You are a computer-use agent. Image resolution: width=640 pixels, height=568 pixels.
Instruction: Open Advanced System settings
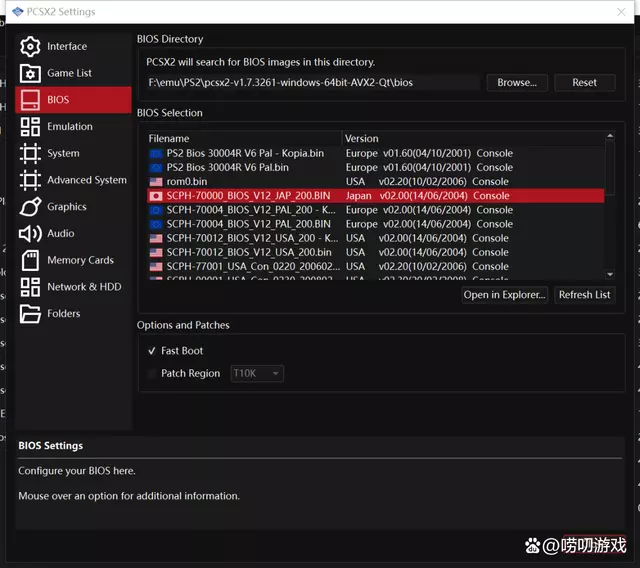coord(73,180)
